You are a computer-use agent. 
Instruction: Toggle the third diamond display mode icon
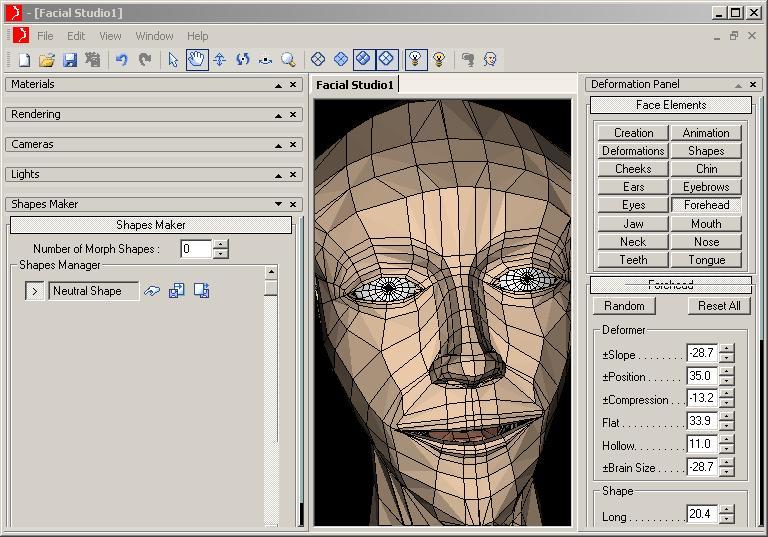pos(363,60)
